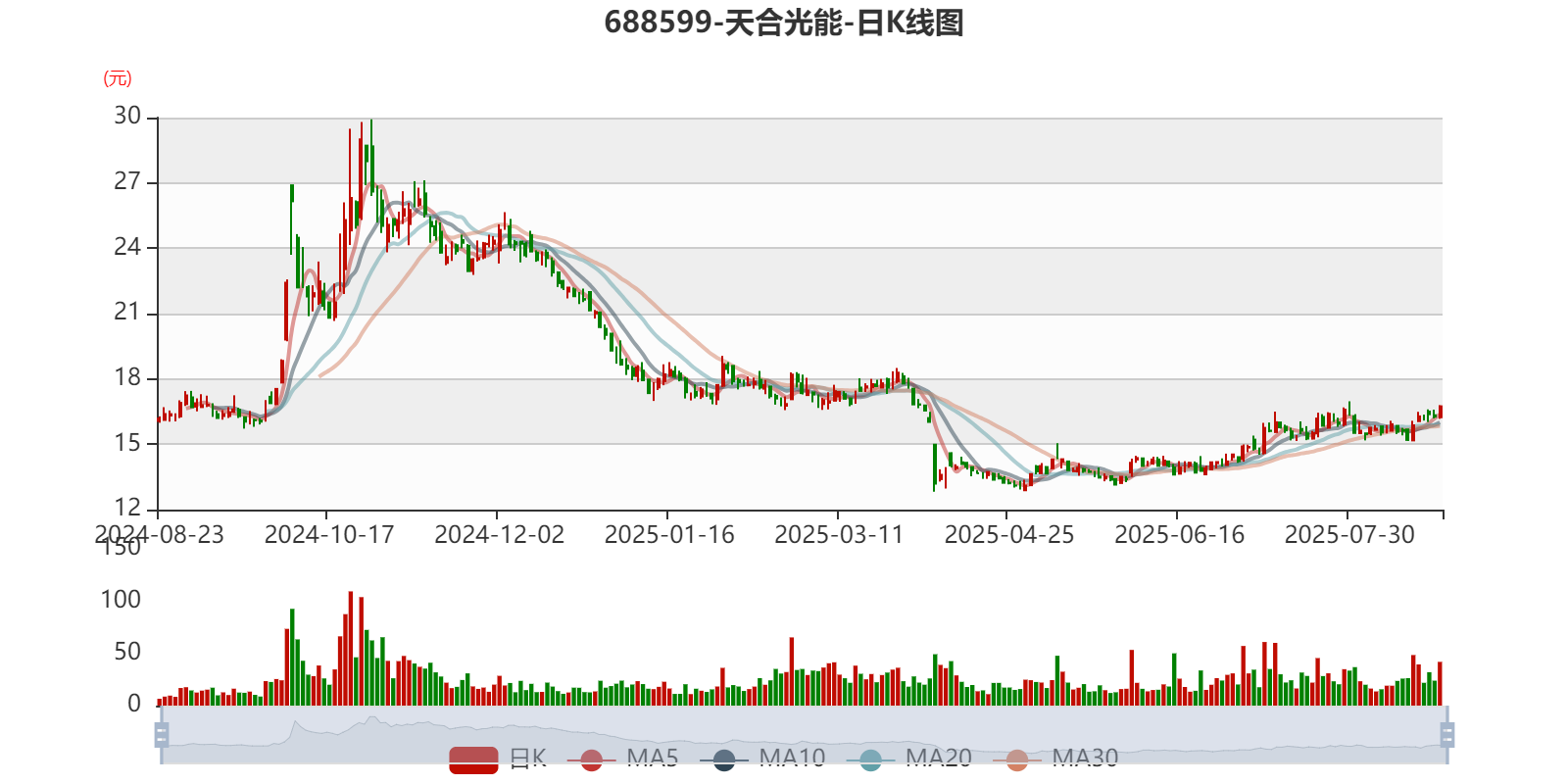This screenshot has height=784, width=1568.
Task: Toggle the 日K candlestick series in legend
Action: pyautogui.click(x=498, y=759)
